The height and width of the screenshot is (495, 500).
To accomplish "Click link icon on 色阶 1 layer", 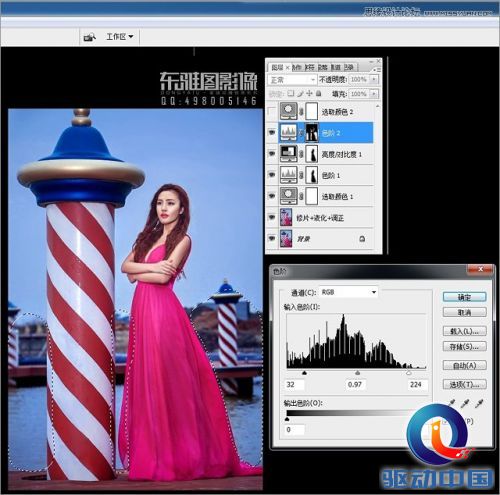I will pos(301,175).
